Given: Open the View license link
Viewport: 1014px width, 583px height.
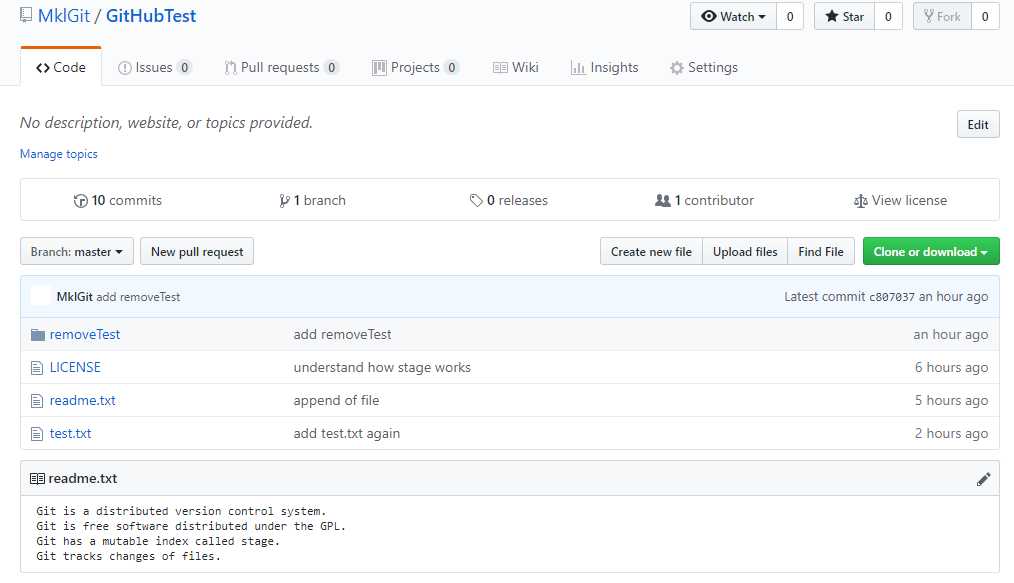Looking at the screenshot, I should pyautogui.click(x=900, y=200).
